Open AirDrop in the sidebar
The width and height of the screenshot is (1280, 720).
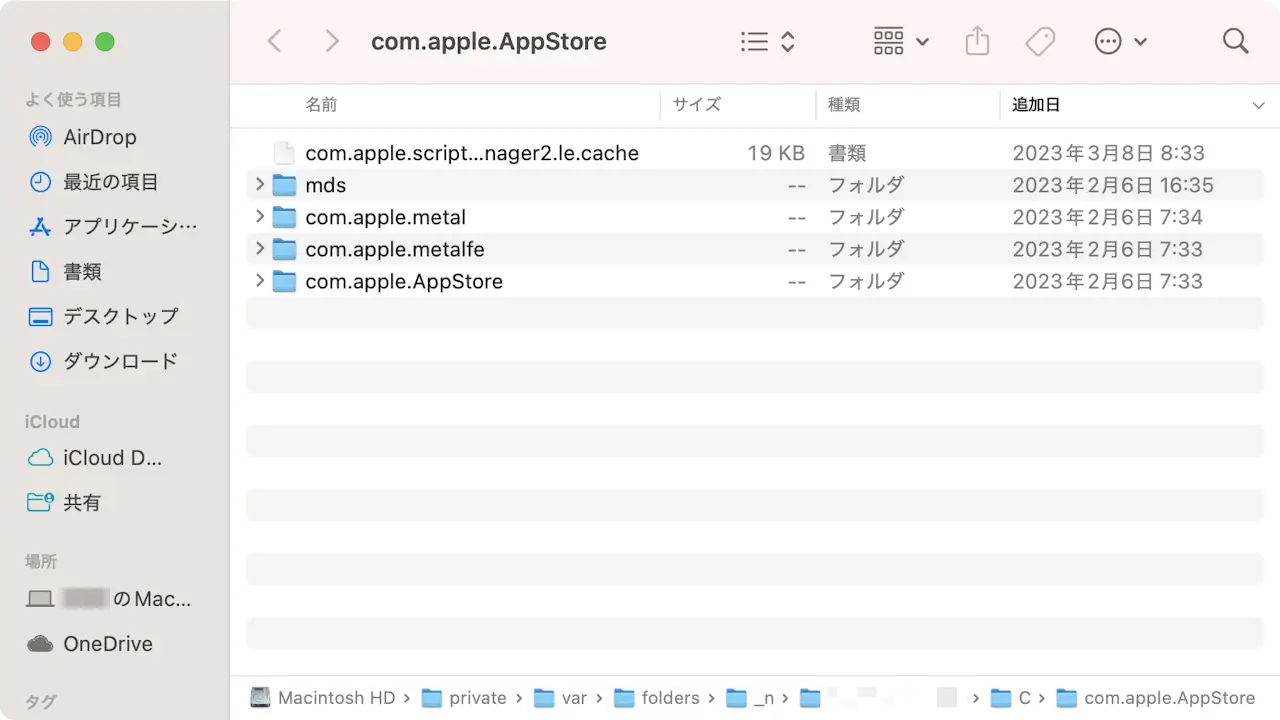(x=99, y=137)
